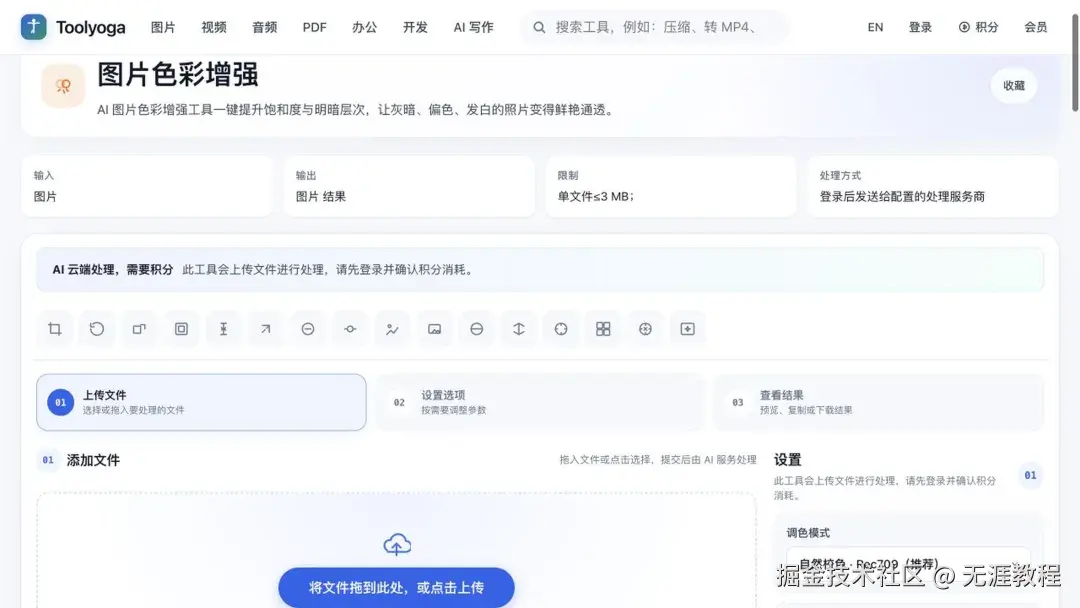The height and width of the screenshot is (608, 1080).
Task: Open the 开发 navigation menu
Action: (415, 28)
